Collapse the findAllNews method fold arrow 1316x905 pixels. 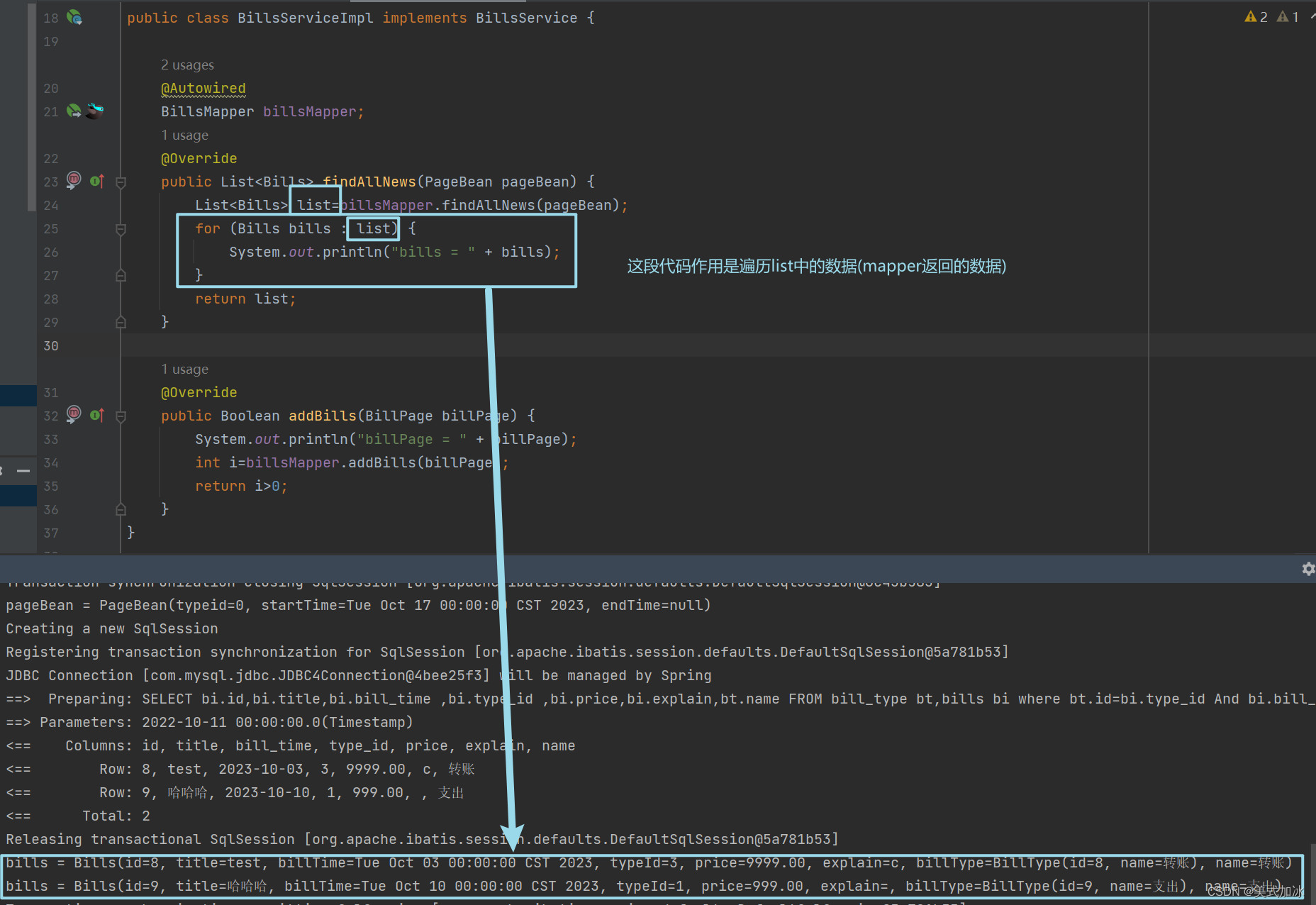click(x=121, y=181)
